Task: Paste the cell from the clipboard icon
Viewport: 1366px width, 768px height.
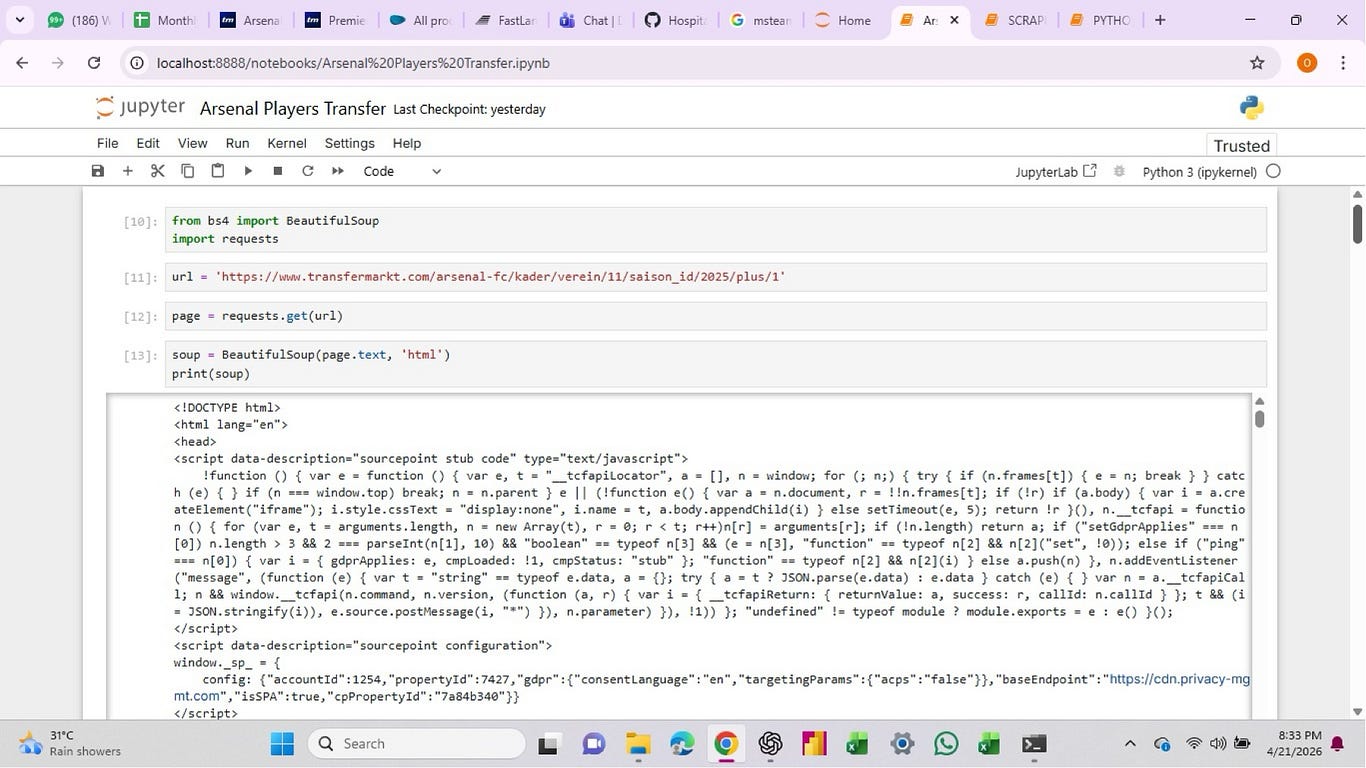Action: [x=217, y=171]
